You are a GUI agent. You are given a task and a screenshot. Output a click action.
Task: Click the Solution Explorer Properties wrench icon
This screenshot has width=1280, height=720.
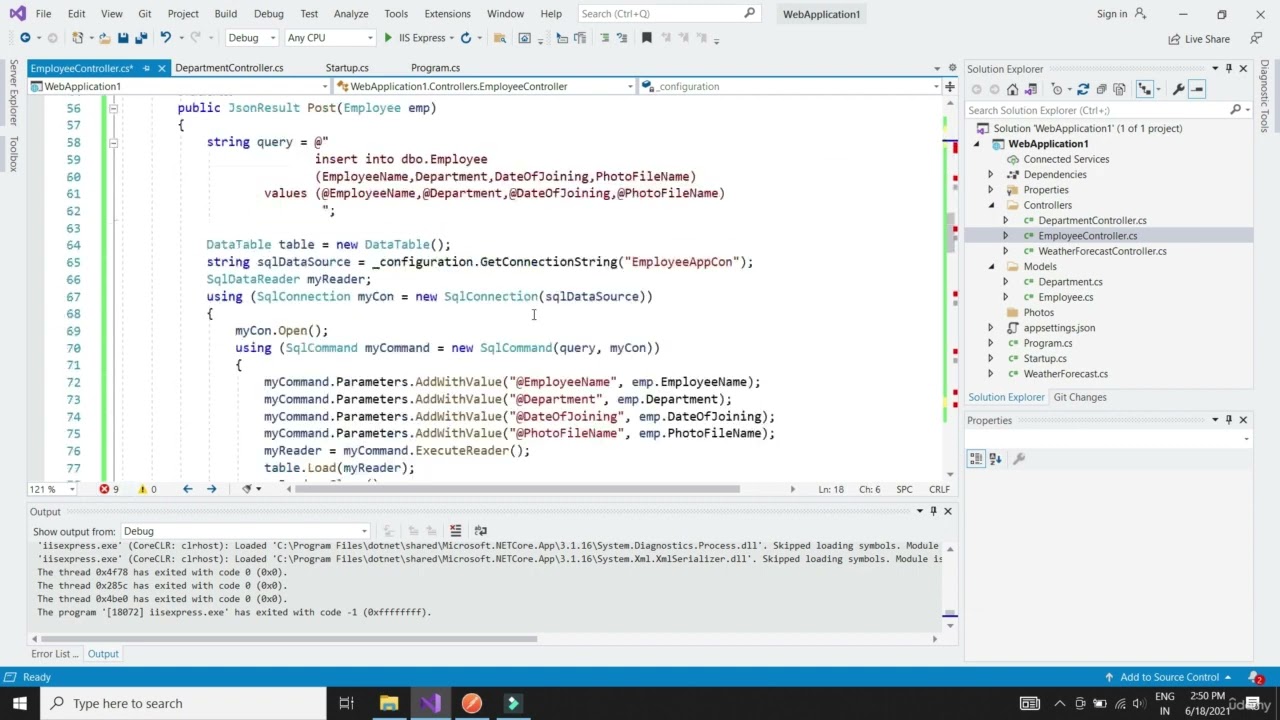[1178, 90]
